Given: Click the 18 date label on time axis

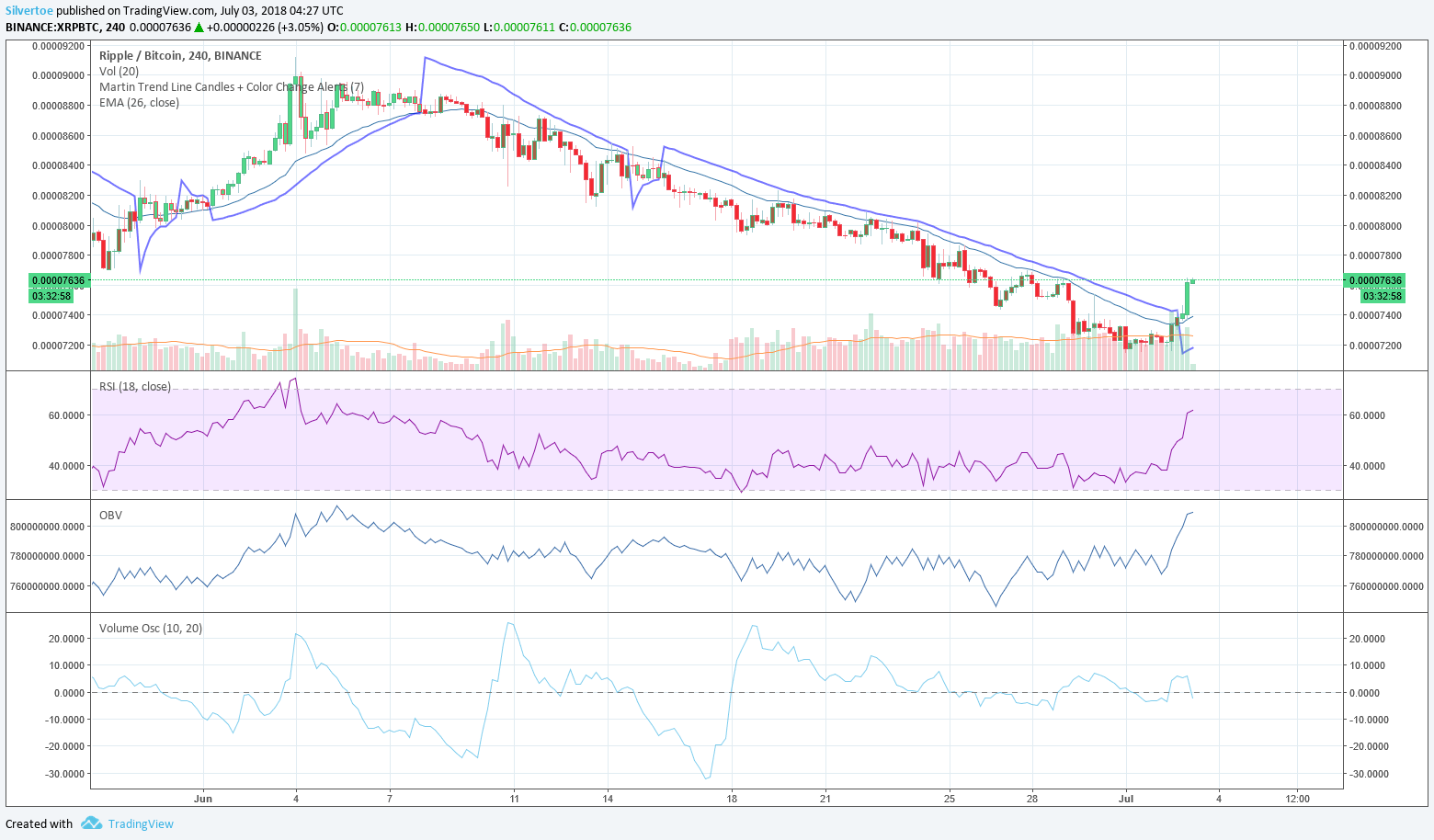Looking at the screenshot, I should coord(732,799).
